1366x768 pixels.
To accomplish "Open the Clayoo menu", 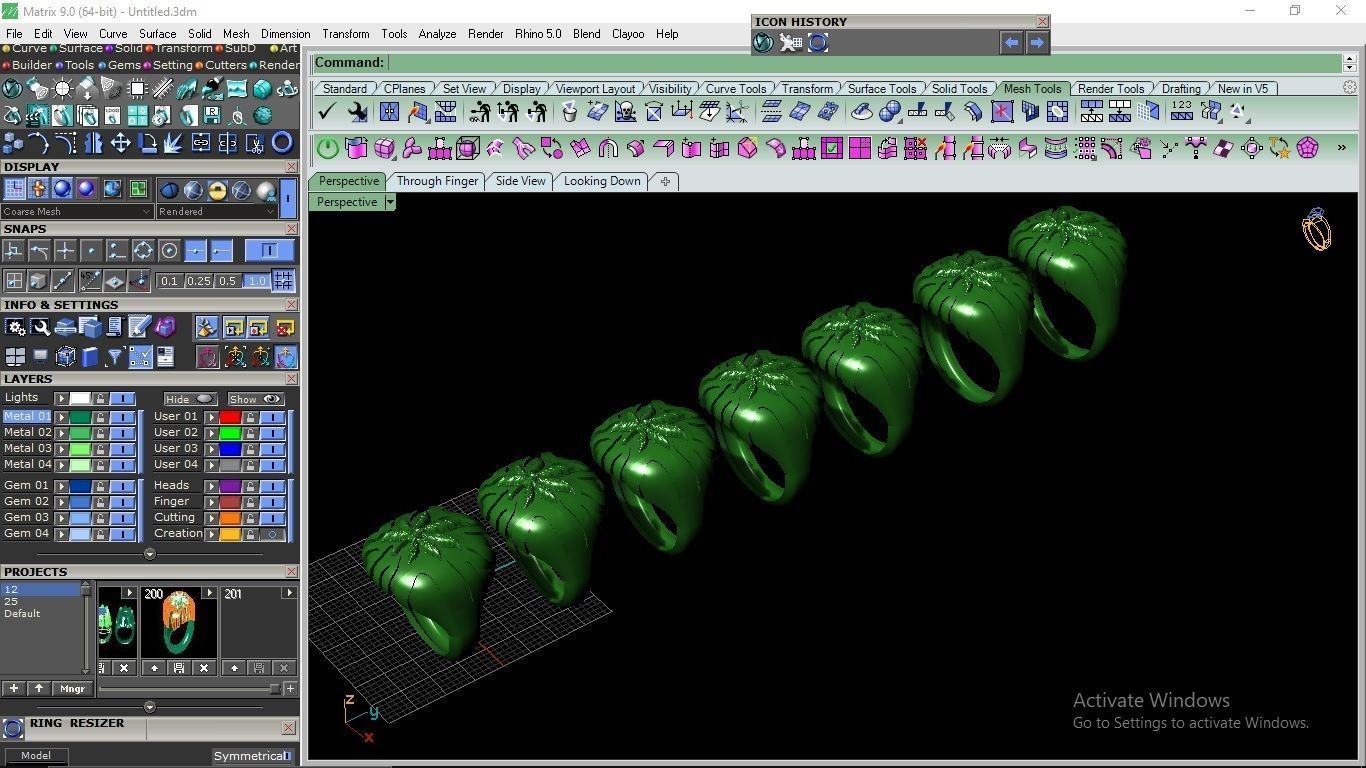I will (628, 33).
